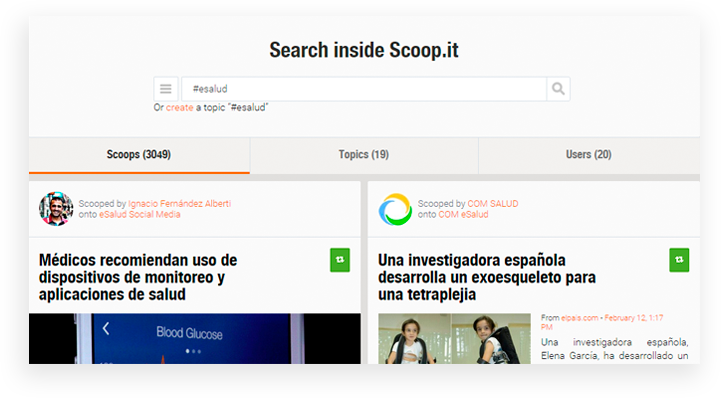Open the COM SALUD user link

pyautogui.click(x=492, y=204)
